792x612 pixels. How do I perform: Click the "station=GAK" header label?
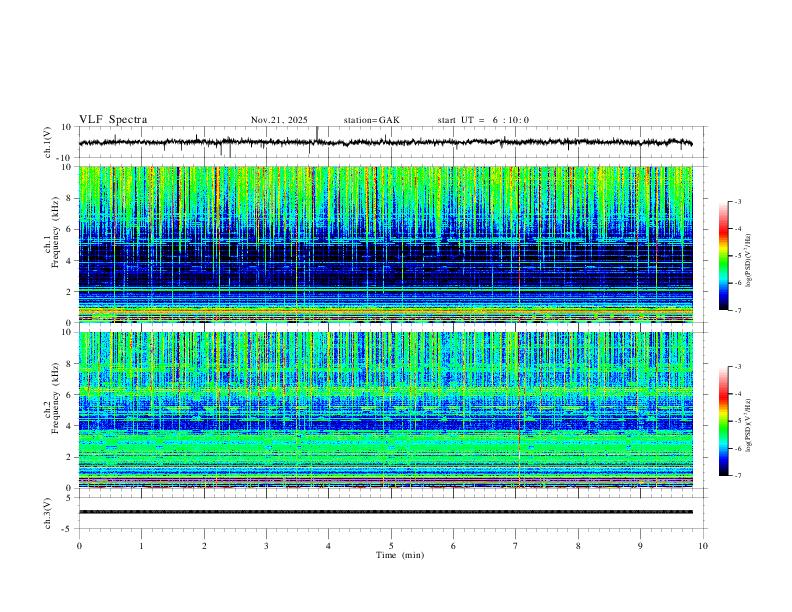coord(372,120)
